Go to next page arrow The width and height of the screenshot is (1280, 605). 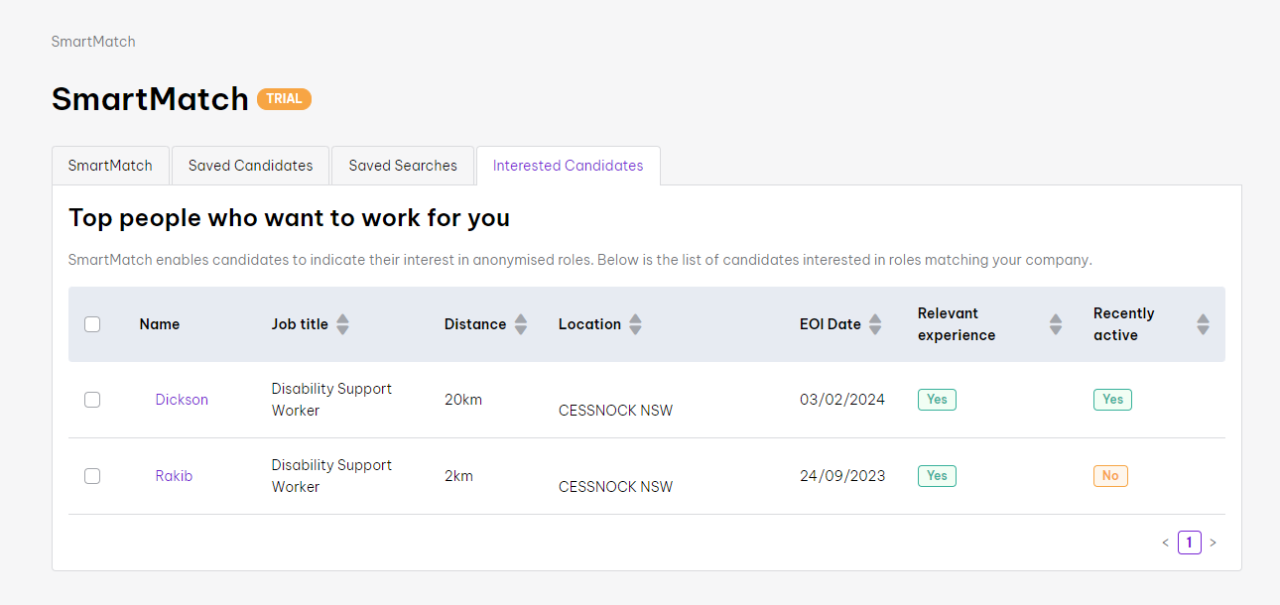pos(1213,543)
